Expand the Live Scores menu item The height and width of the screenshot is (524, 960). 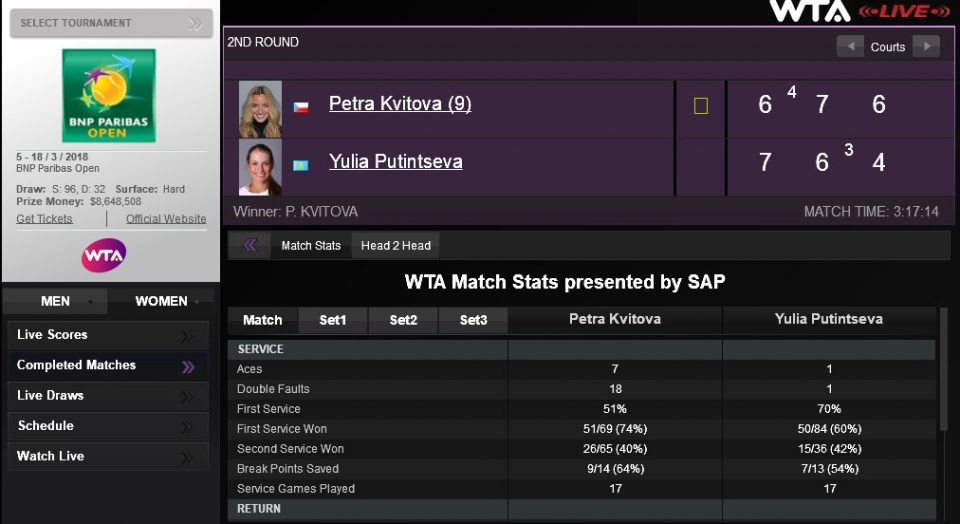coord(108,335)
